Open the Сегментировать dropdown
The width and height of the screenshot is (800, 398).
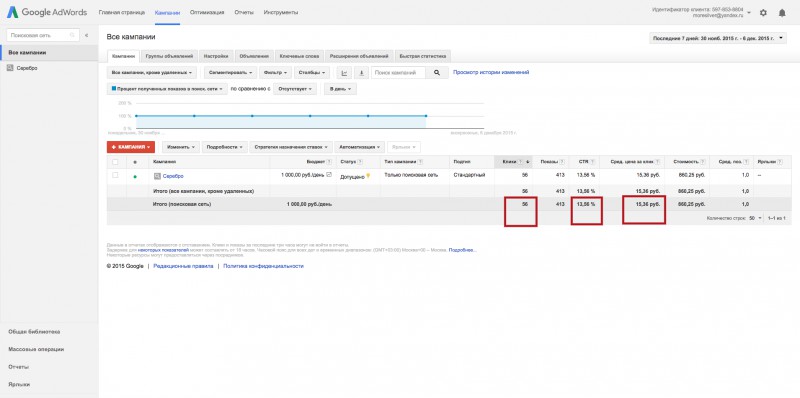click(230, 73)
